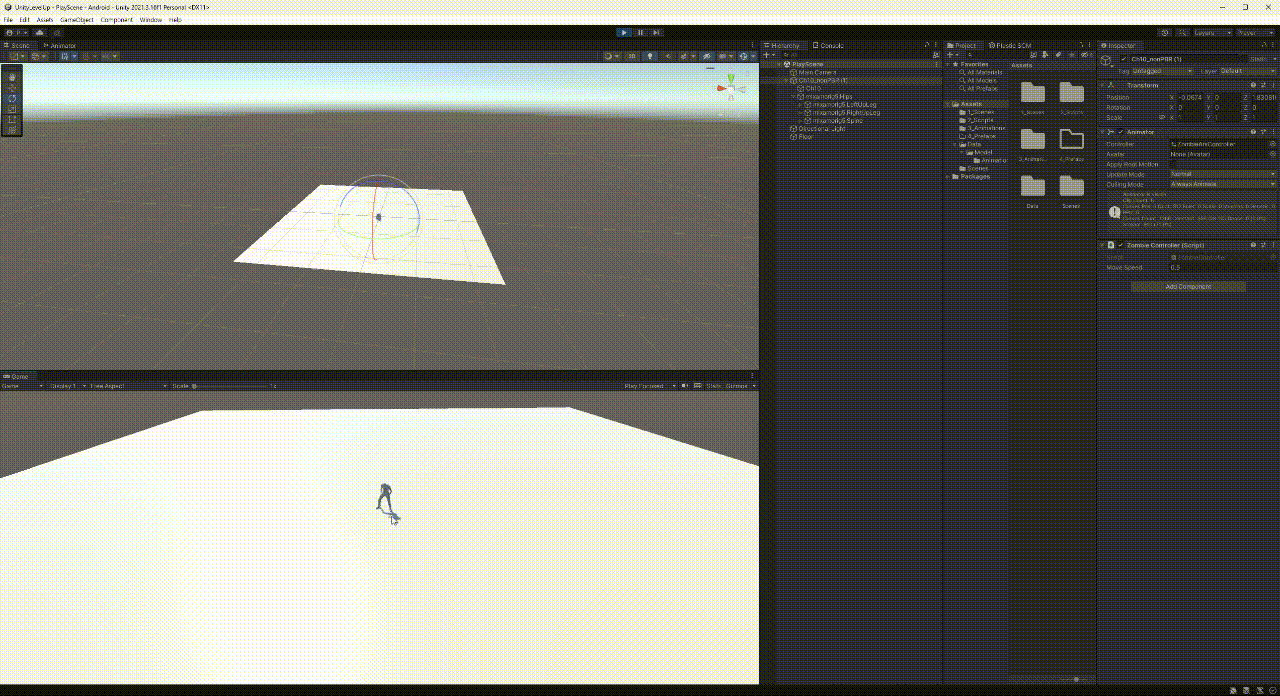
Task: Toggle Apply Root Motion checkbox
Action: click(x=1174, y=164)
